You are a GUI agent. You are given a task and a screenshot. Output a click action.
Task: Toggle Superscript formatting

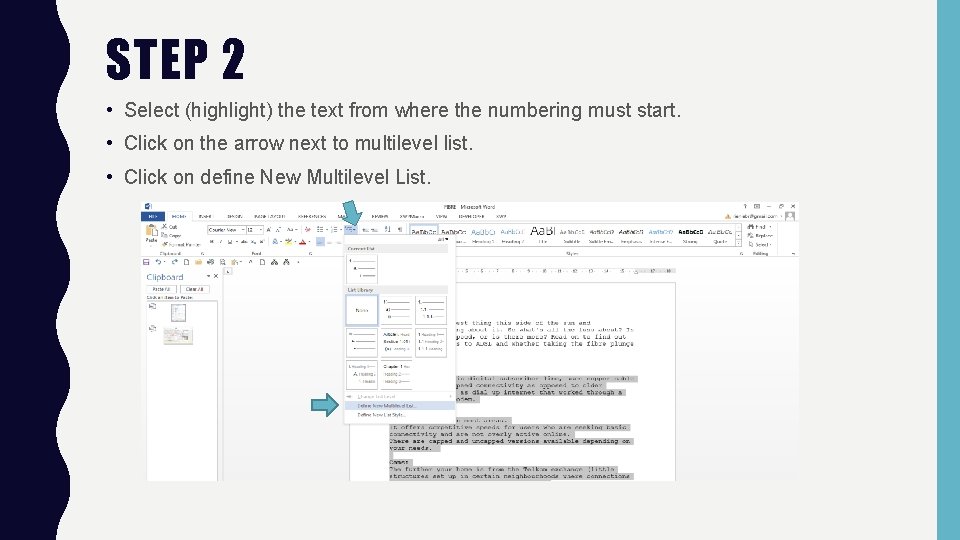pyautogui.click(x=262, y=241)
